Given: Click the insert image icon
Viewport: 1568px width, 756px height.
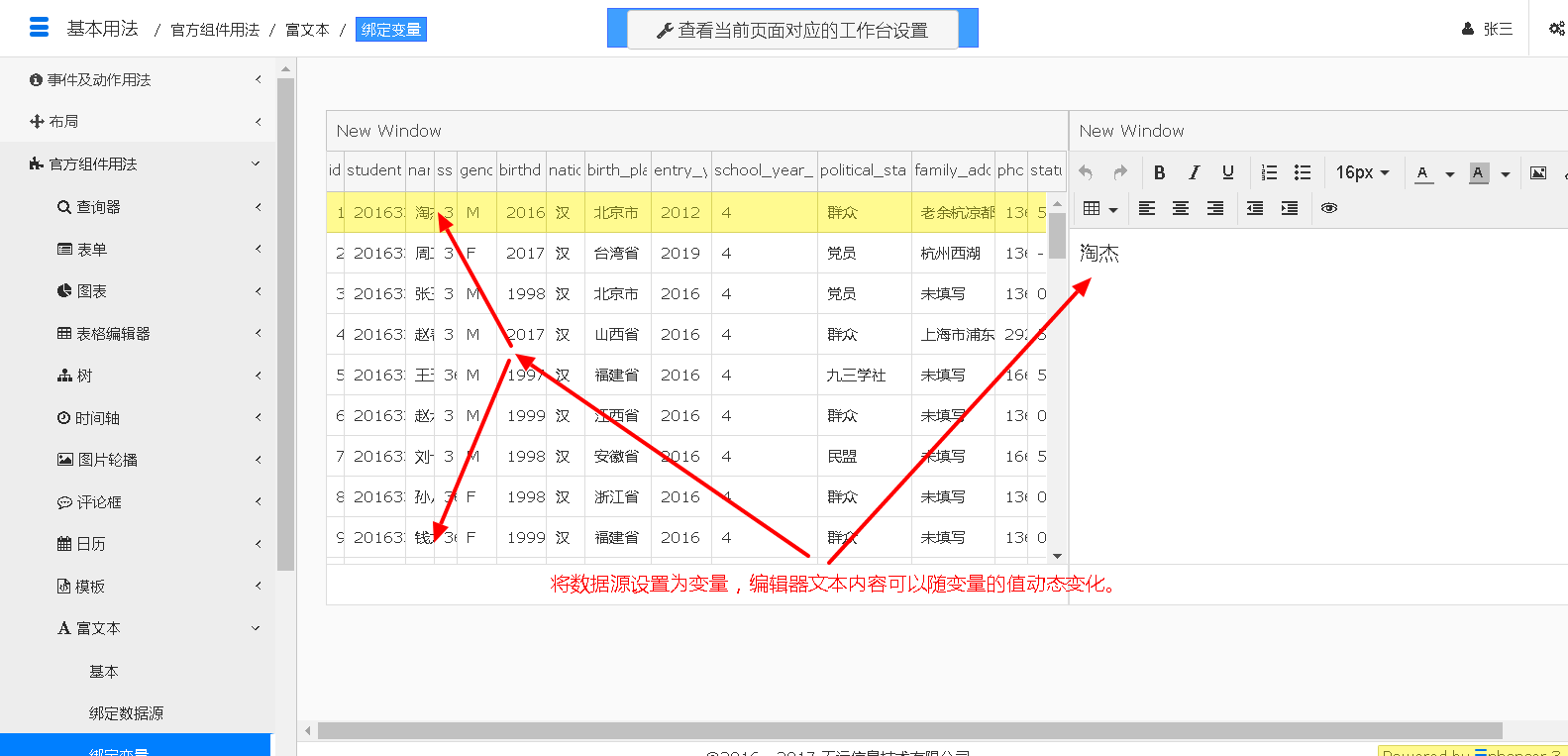Looking at the screenshot, I should [x=1538, y=172].
